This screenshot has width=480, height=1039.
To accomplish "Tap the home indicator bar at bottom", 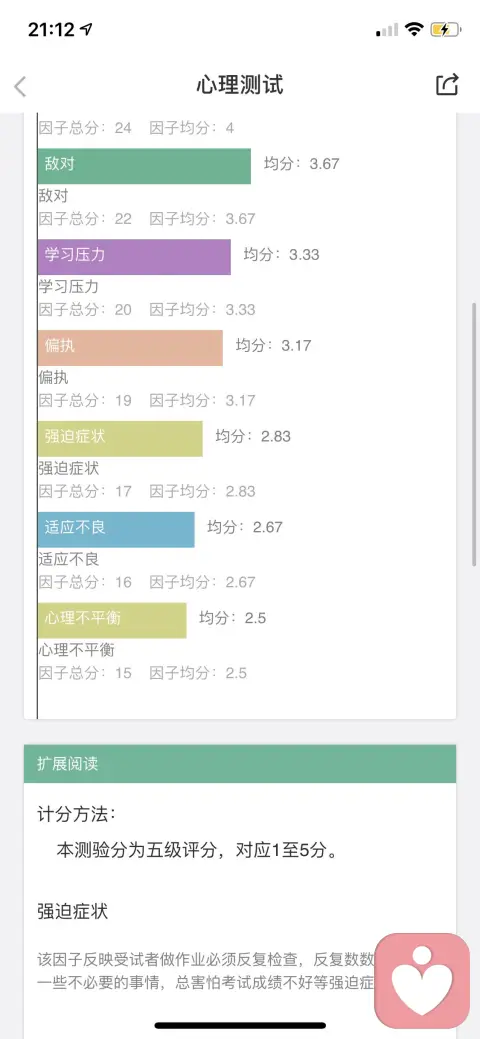I will [240, 1025].
